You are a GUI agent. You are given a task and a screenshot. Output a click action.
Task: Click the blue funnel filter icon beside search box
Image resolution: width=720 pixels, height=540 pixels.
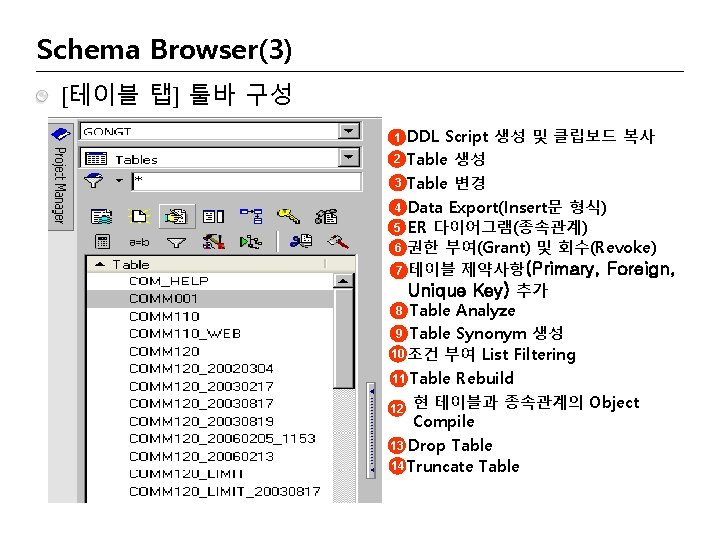(94, 180)
